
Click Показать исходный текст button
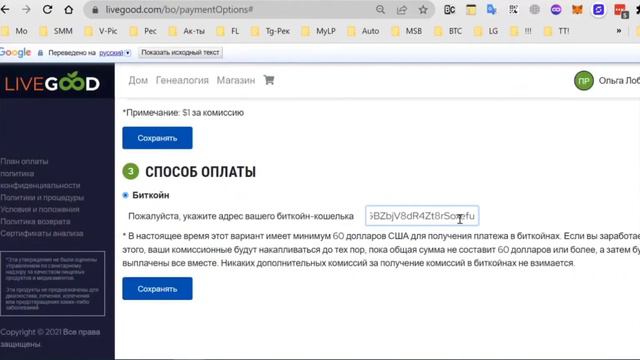point(180,53)
